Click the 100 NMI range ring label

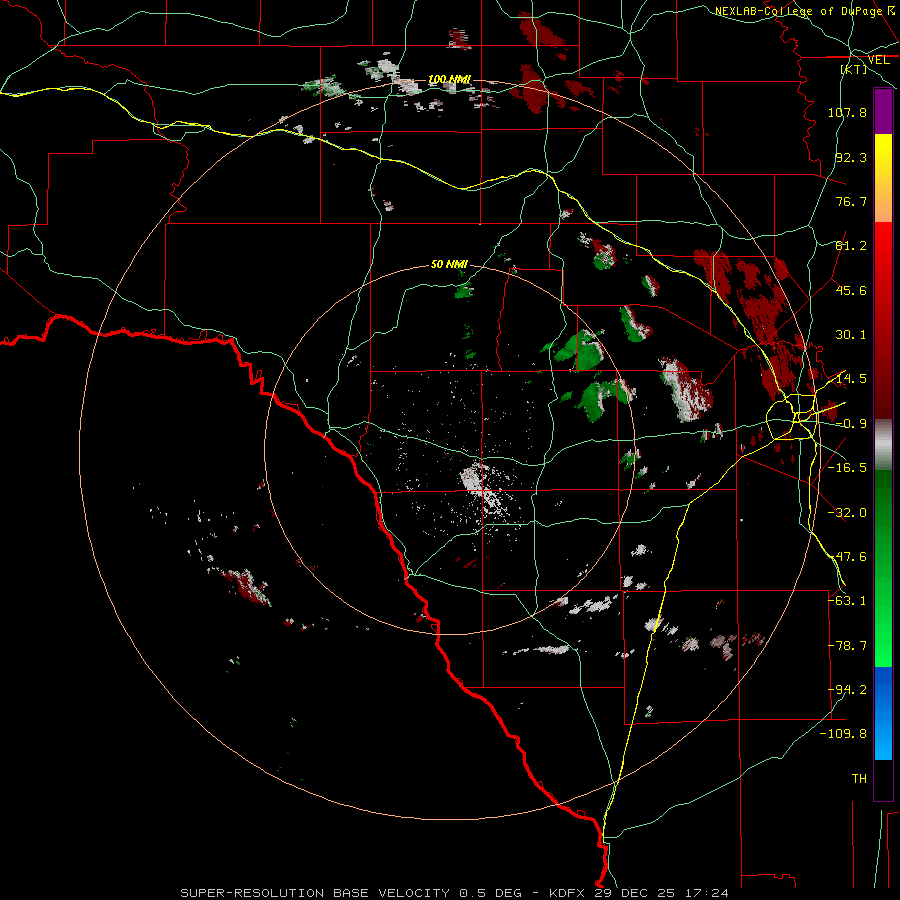click(x=449, y=79)
